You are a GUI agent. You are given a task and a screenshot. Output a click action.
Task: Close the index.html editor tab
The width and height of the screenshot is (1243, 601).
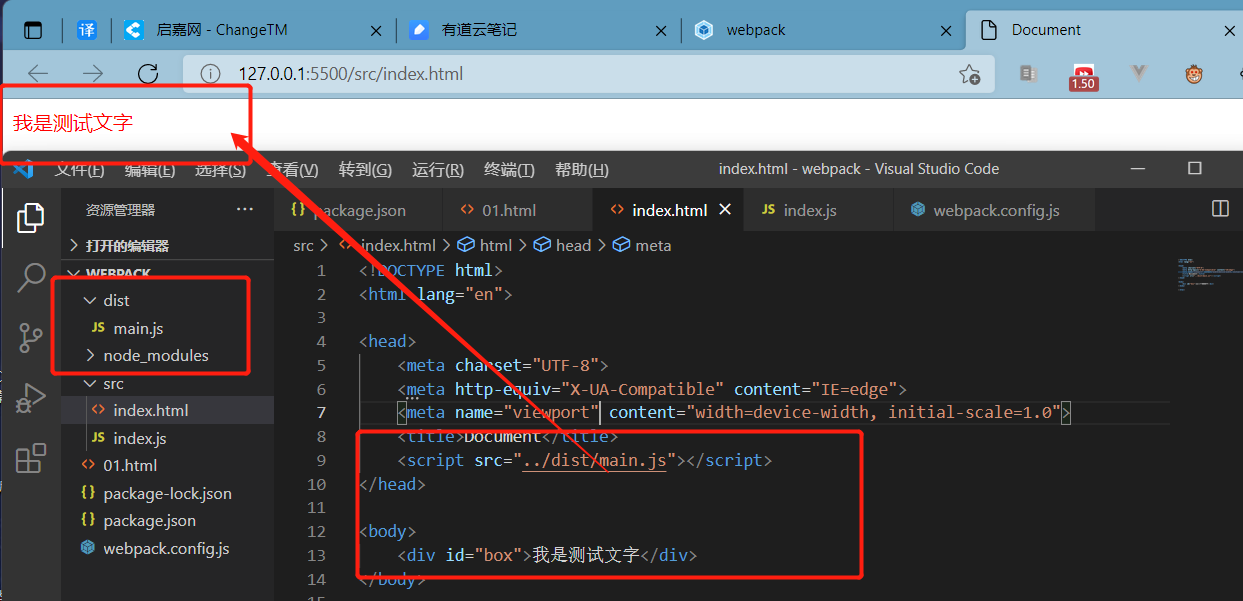point(725,209)
